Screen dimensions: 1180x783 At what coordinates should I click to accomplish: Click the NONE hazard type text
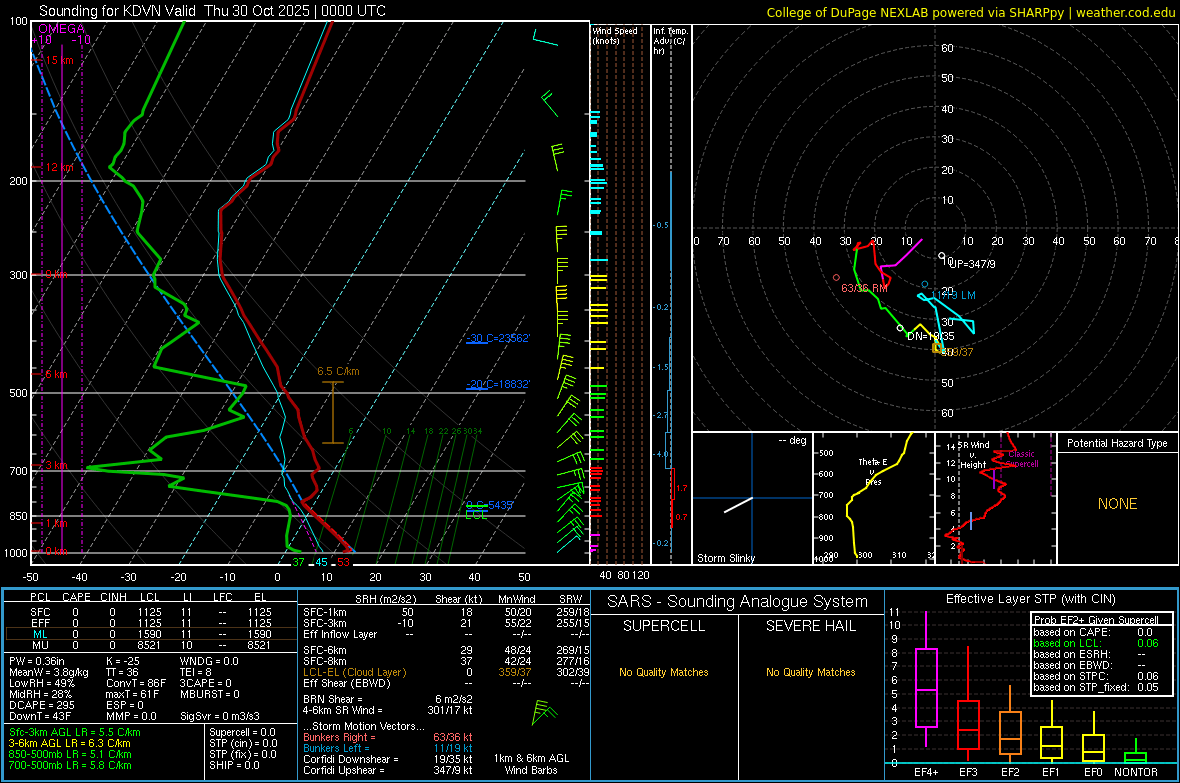click(x=1117, y=504)
